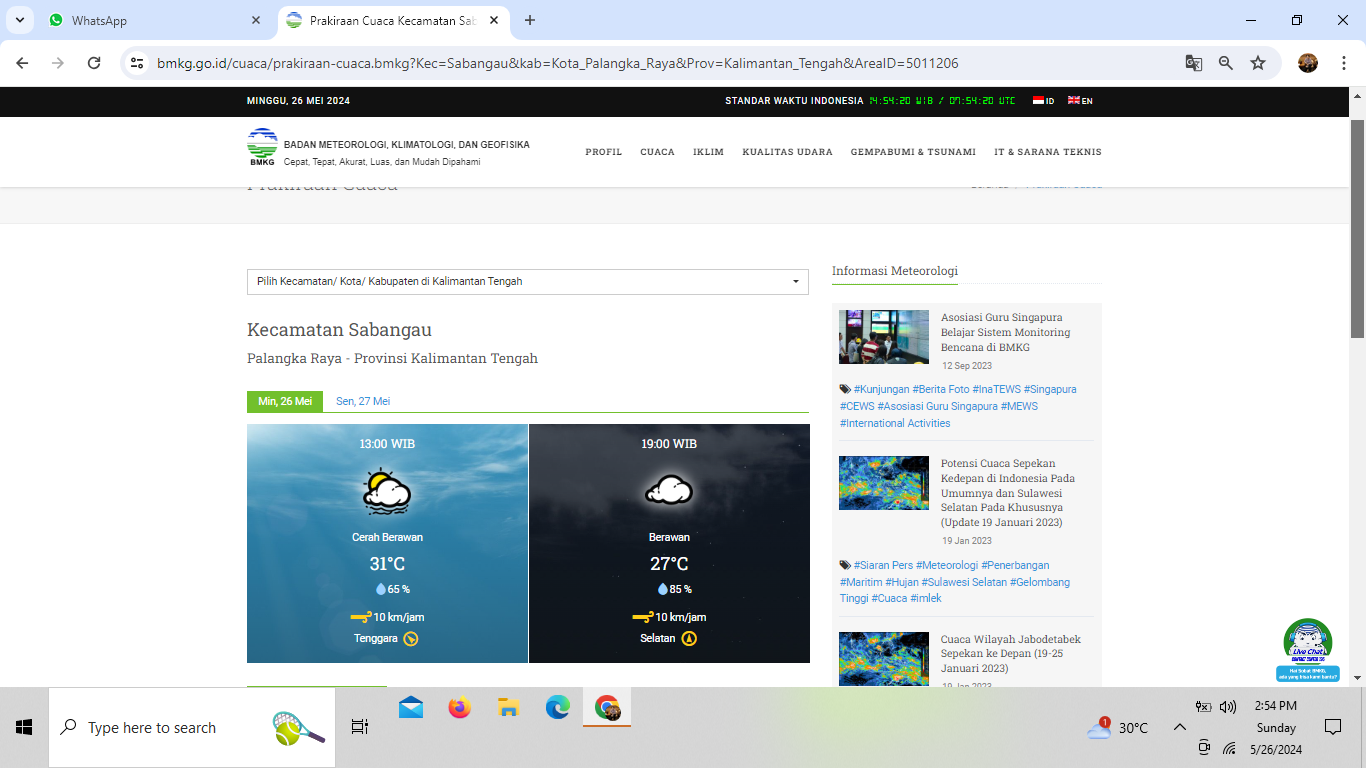1366x768 pixels.
Task: Click the browser address bar URL
Action: (558, 63)
